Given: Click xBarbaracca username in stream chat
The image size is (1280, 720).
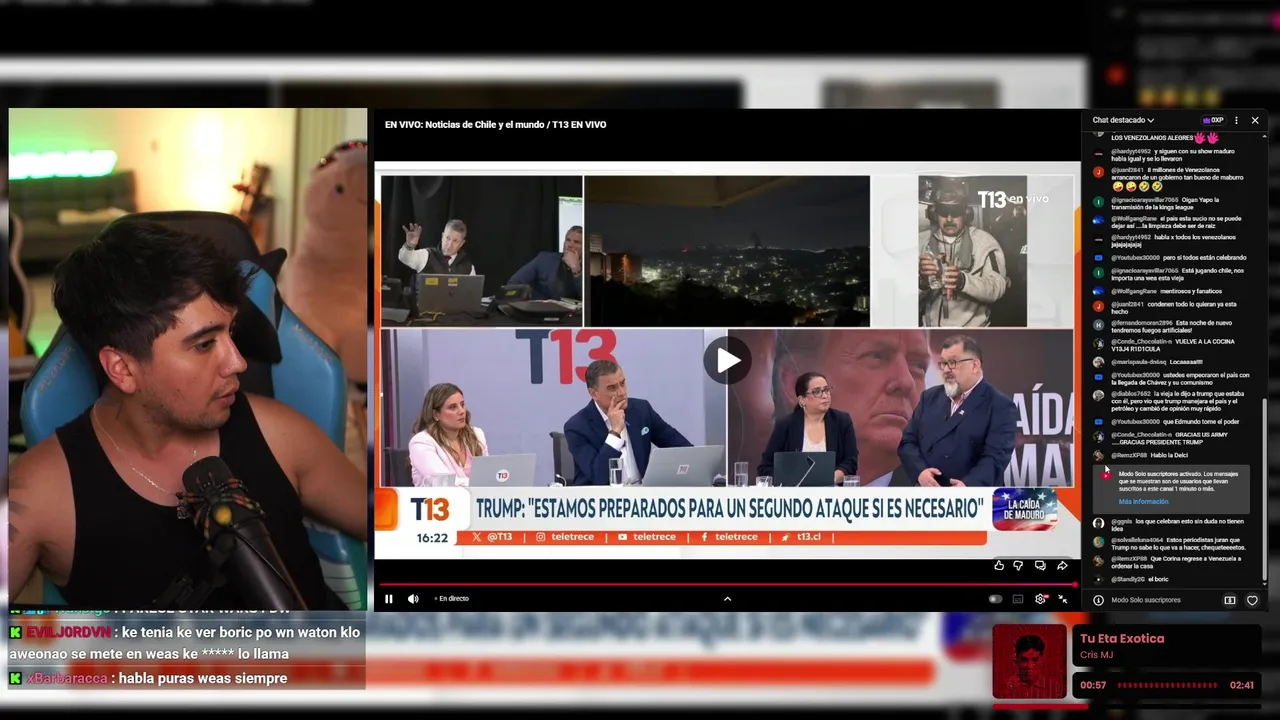Looking at the screenshot, I should point(69,678).
